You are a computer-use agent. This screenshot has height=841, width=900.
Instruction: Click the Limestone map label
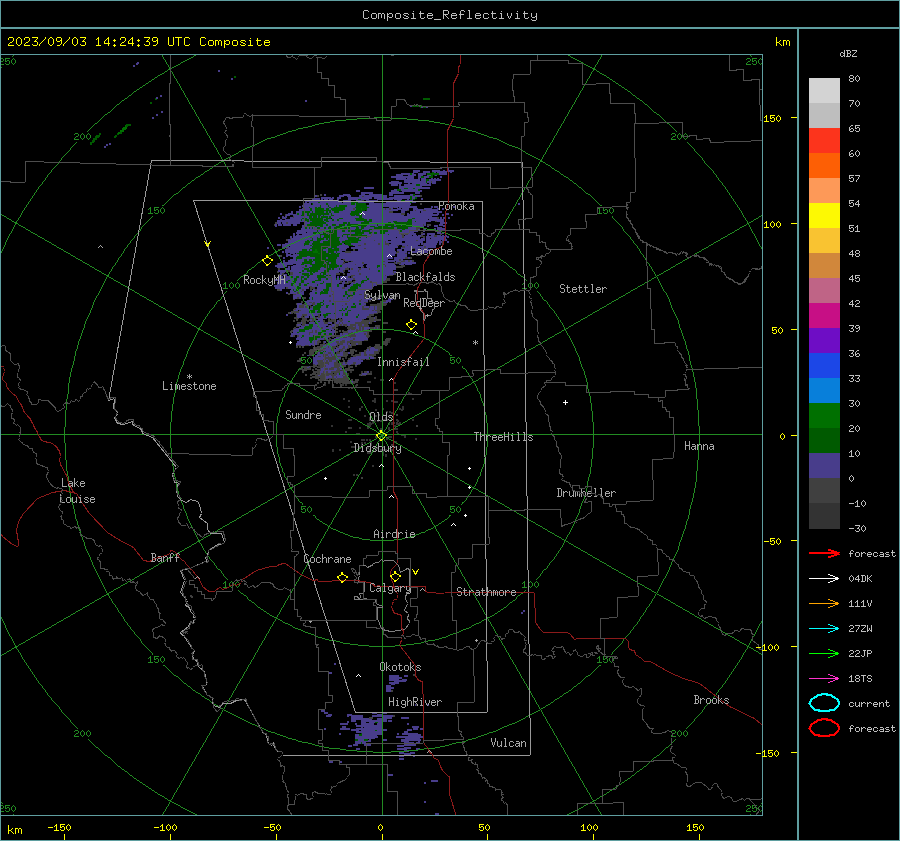click(189, 386)
